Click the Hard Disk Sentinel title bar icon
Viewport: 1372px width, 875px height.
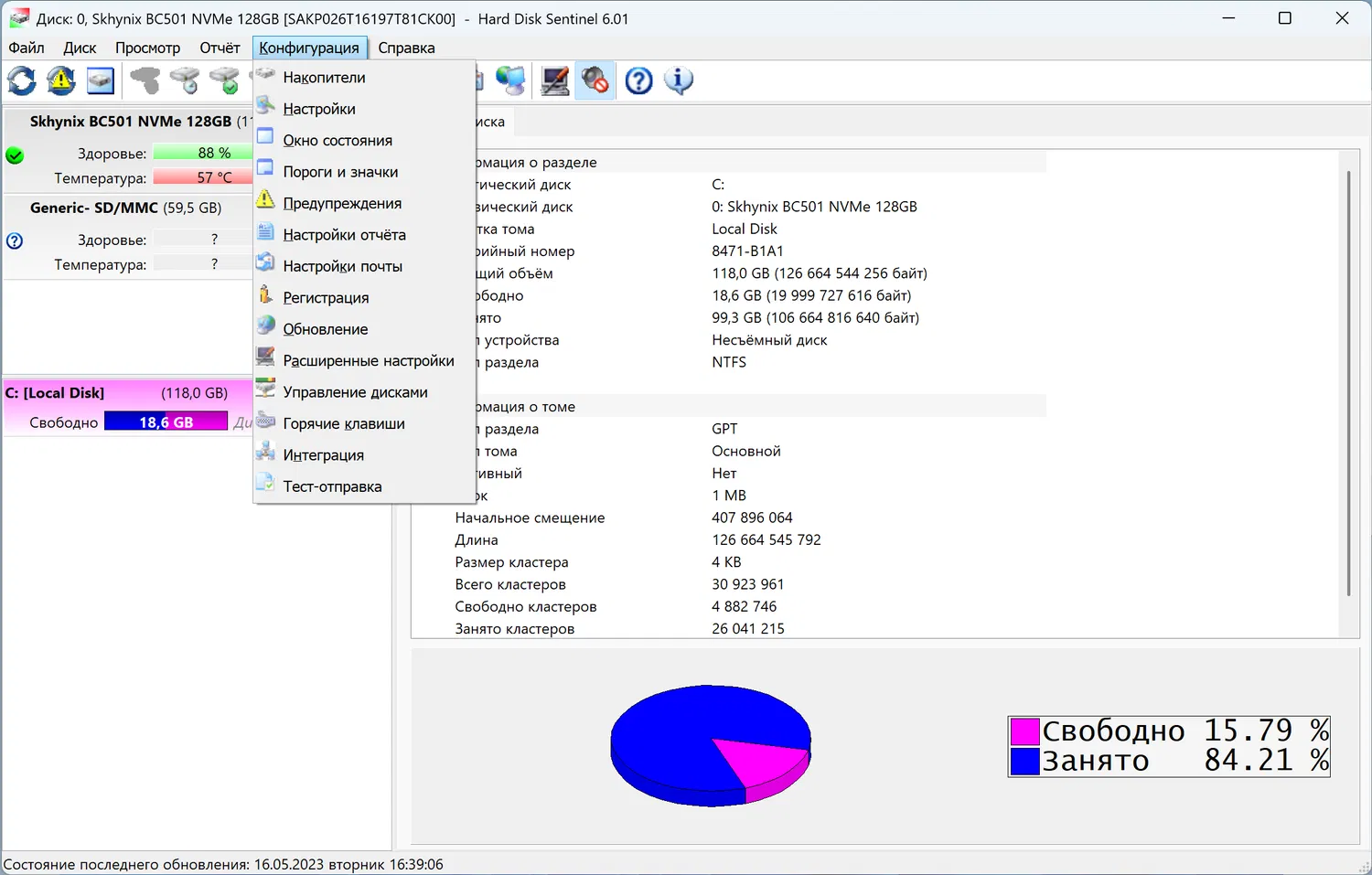point(18,18)
